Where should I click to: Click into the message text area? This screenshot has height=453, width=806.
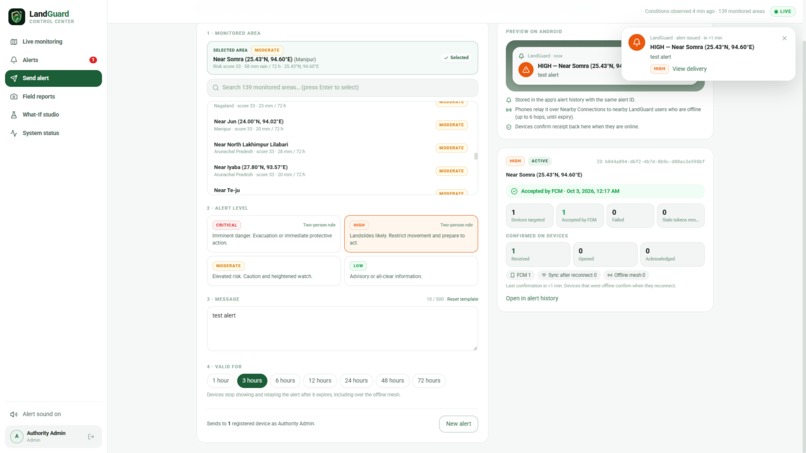point(342,329)
